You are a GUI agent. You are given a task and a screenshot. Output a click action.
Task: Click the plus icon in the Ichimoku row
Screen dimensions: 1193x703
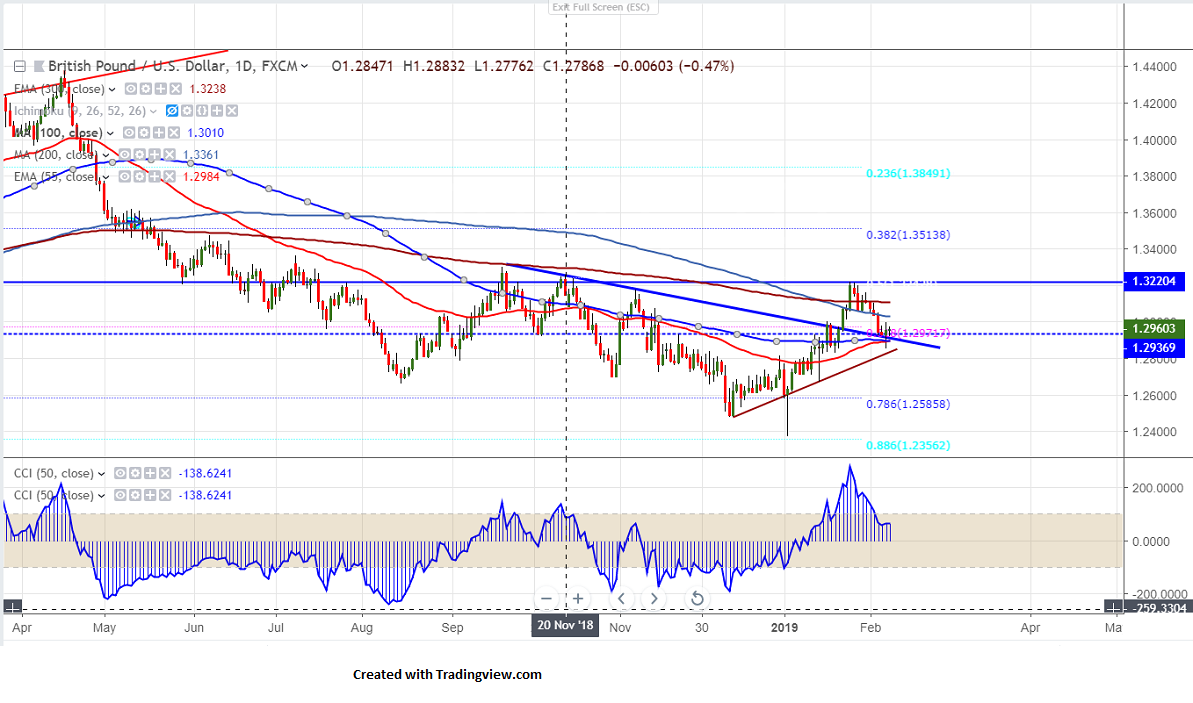pos(217,111)
